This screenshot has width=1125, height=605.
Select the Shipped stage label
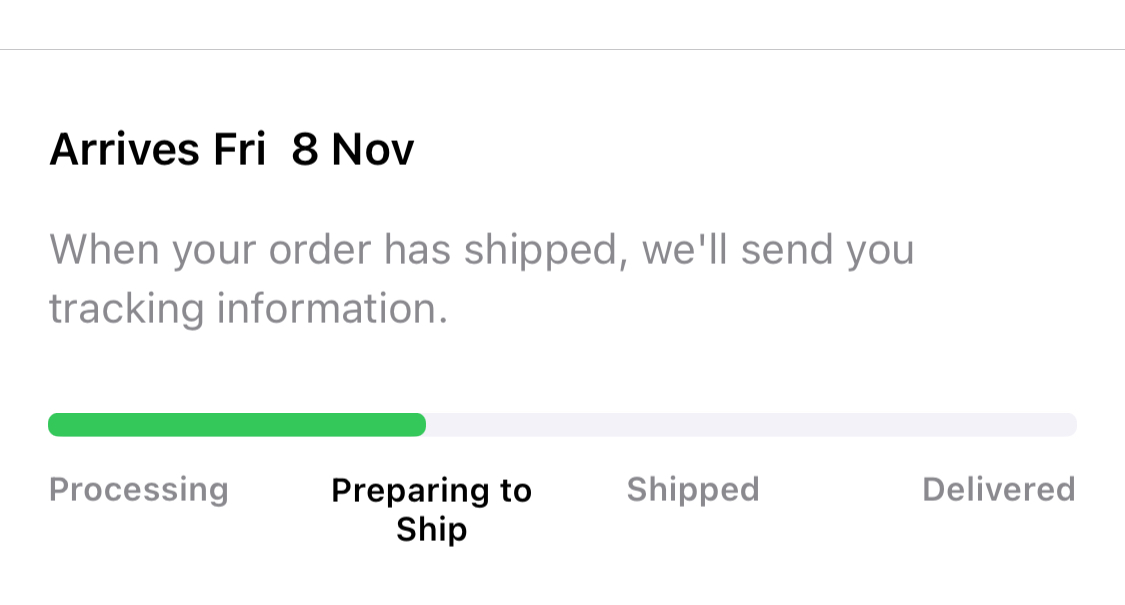click(693, 490)
